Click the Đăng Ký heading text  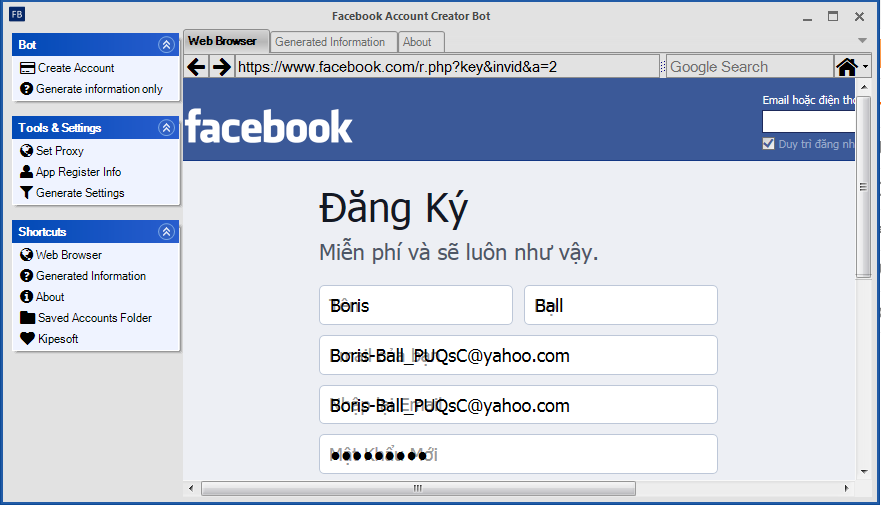click(x=393, y=209)
